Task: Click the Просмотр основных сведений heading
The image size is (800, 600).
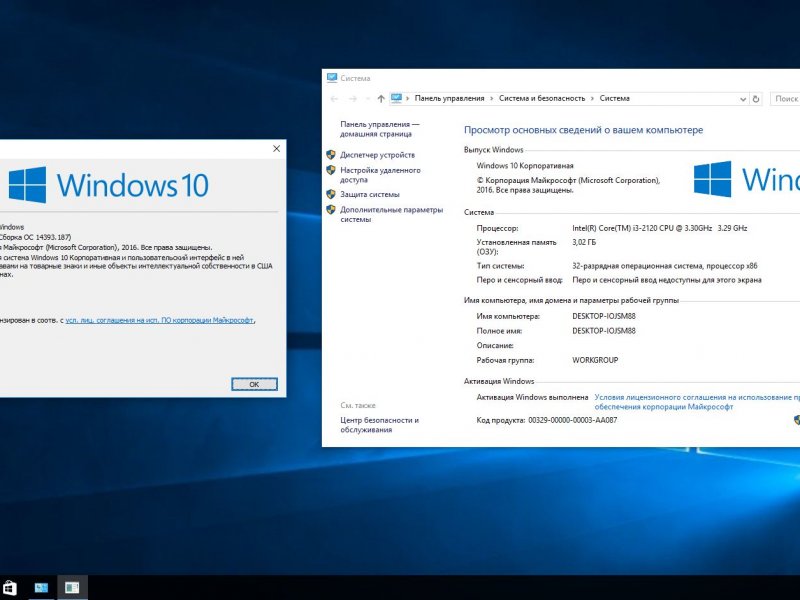Action: click(583, 130)
